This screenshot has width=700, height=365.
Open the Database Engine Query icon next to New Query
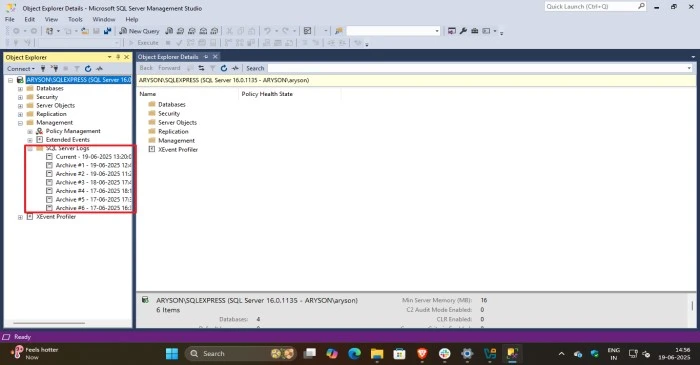169,31
